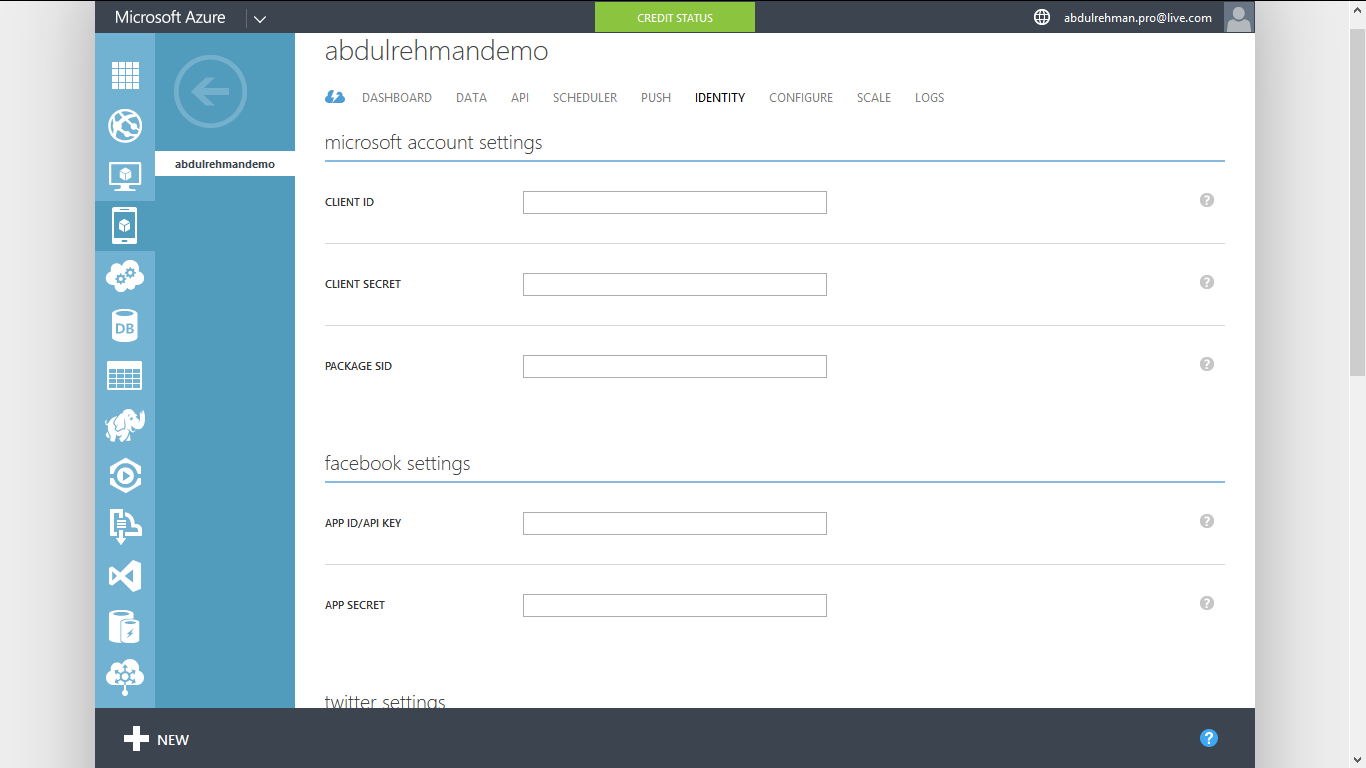Viewport: 1366px width, 768px height.
Task: Open the cloud network icon at sidebar bottom
Action: point(125,677)
